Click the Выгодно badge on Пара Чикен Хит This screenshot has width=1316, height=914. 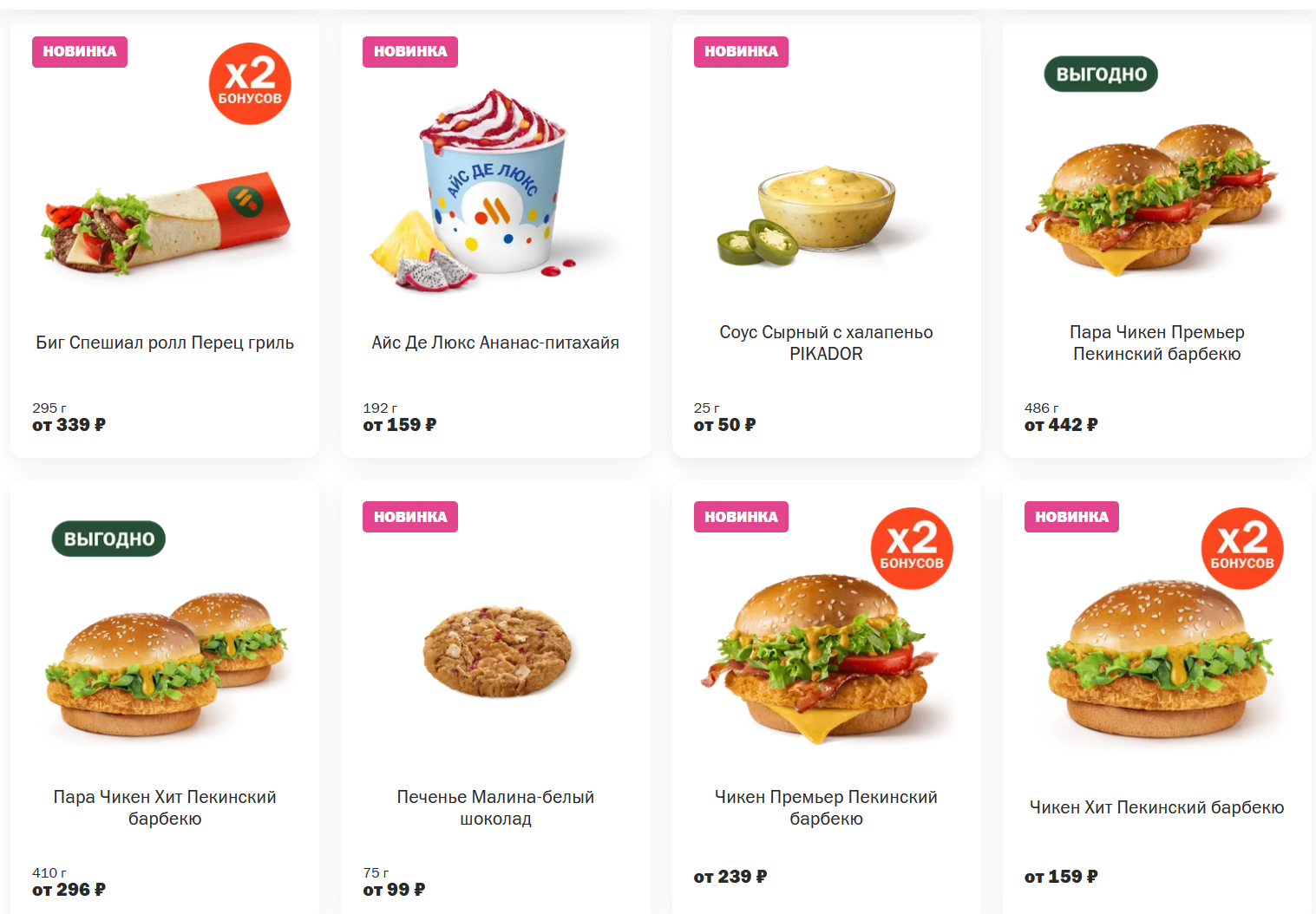(108, 539)
